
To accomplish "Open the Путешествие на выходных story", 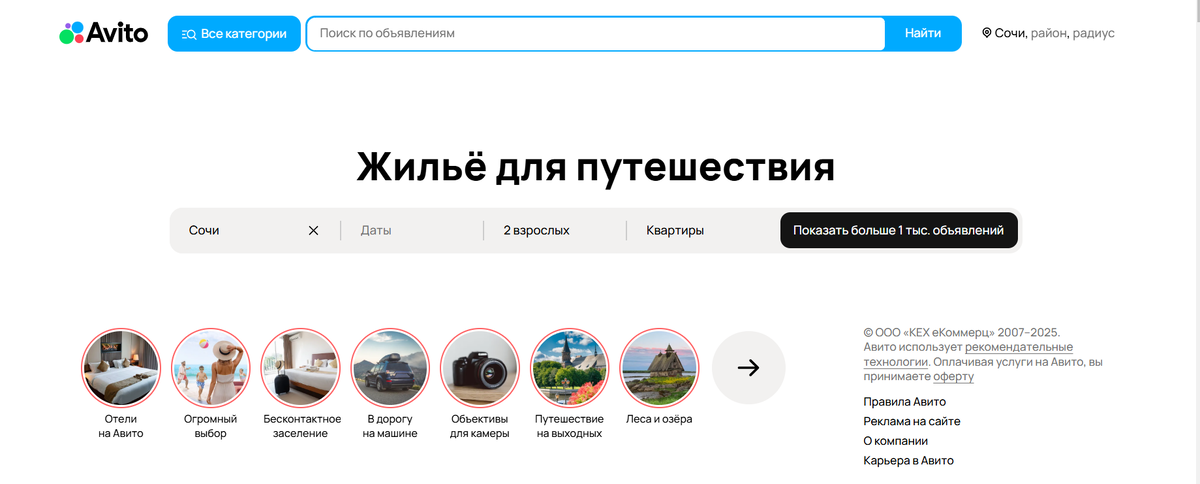I will 569,385.
